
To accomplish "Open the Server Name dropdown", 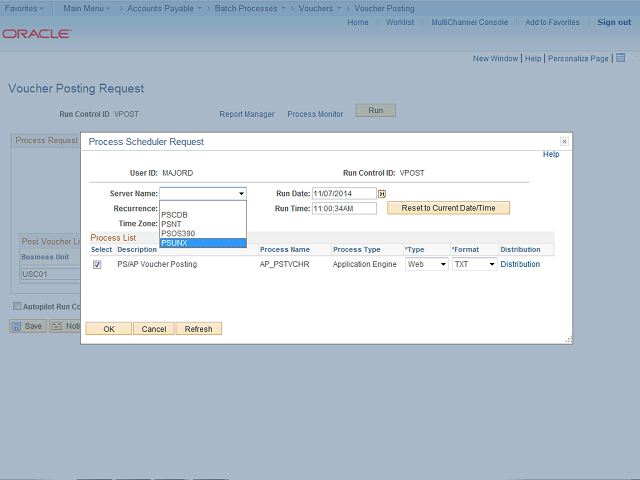I will point(203,193).
